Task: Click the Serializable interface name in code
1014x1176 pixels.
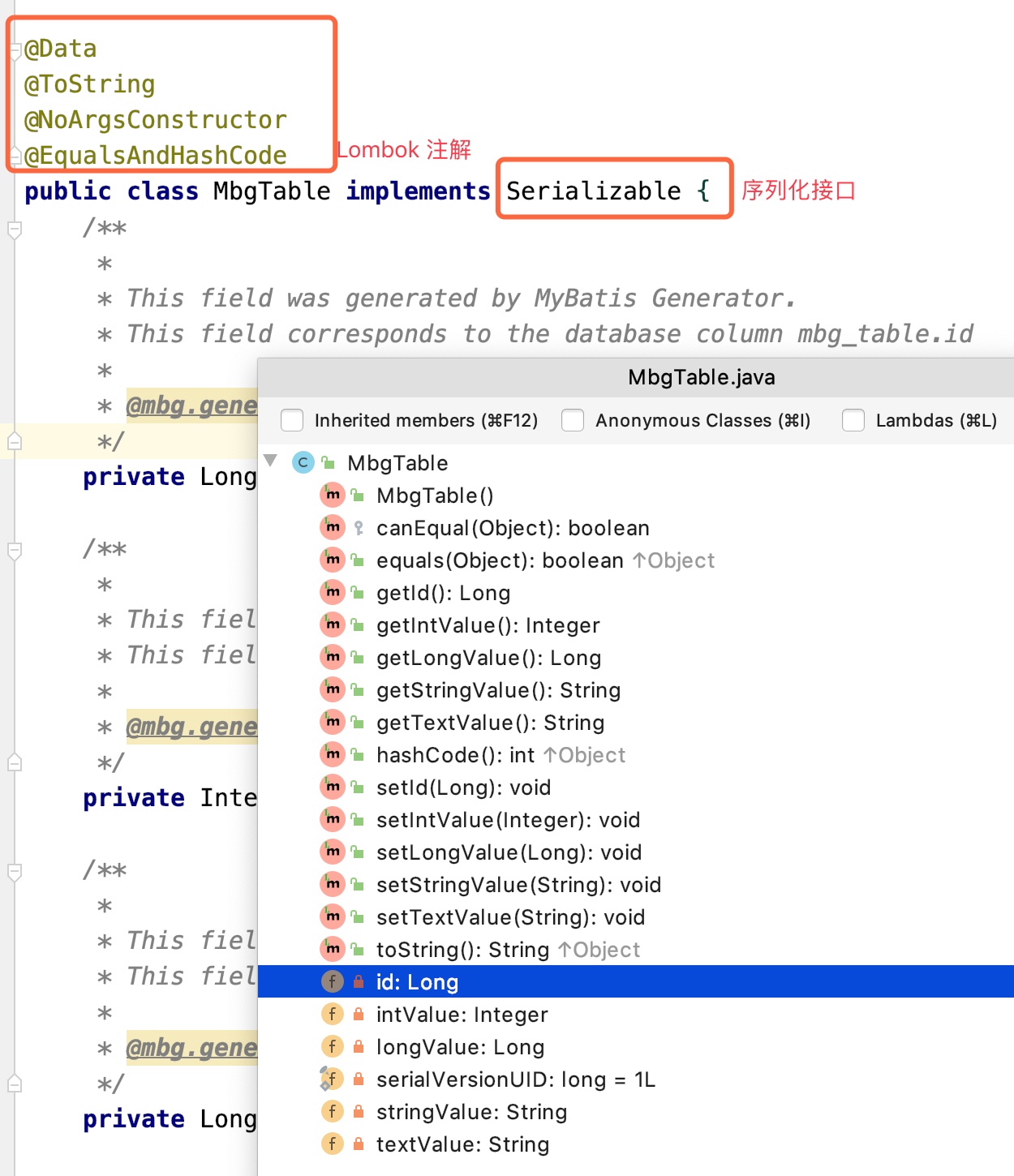Action: click(x=593, y=191)
